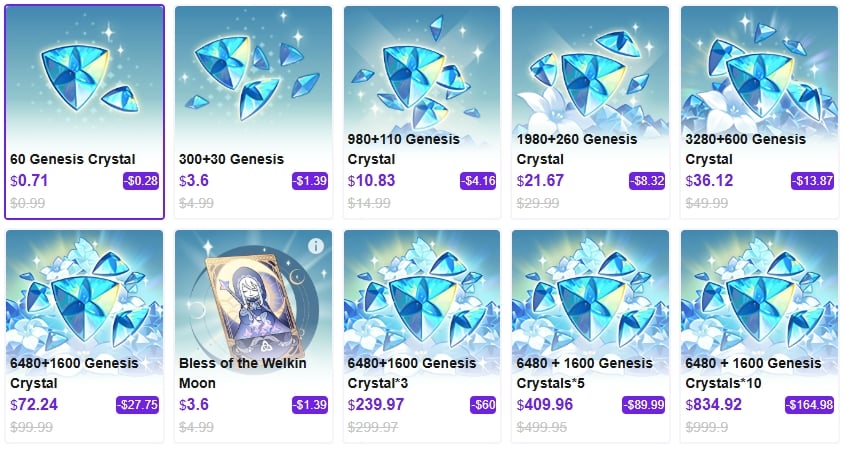Select the -$164.98 discount badge
The height and width of the screenshot is (450, 845).
coord(808,405)
